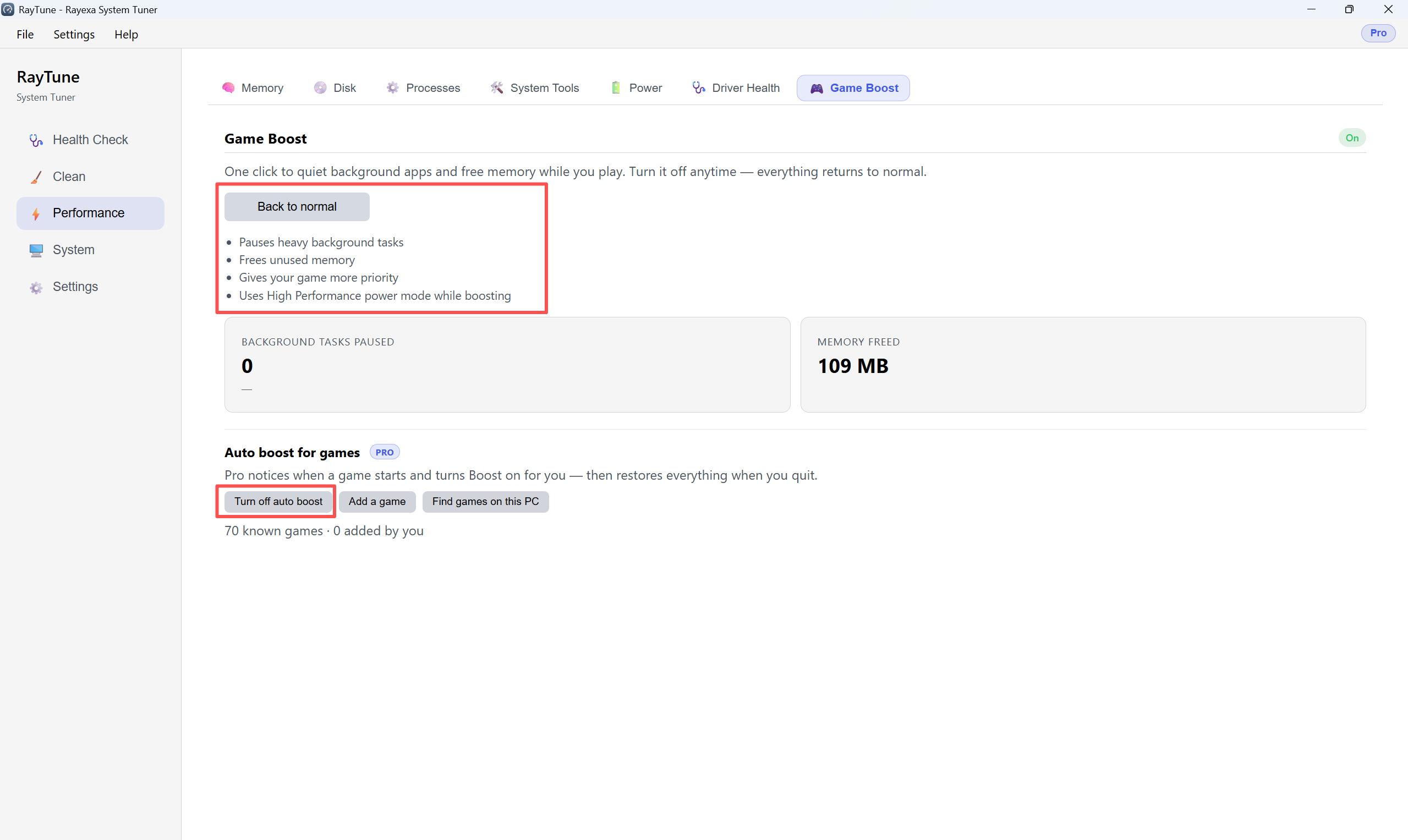The image size is (1408, 840).
Task: Click the sidebar Settings gear icon
Action: [36, 288]
